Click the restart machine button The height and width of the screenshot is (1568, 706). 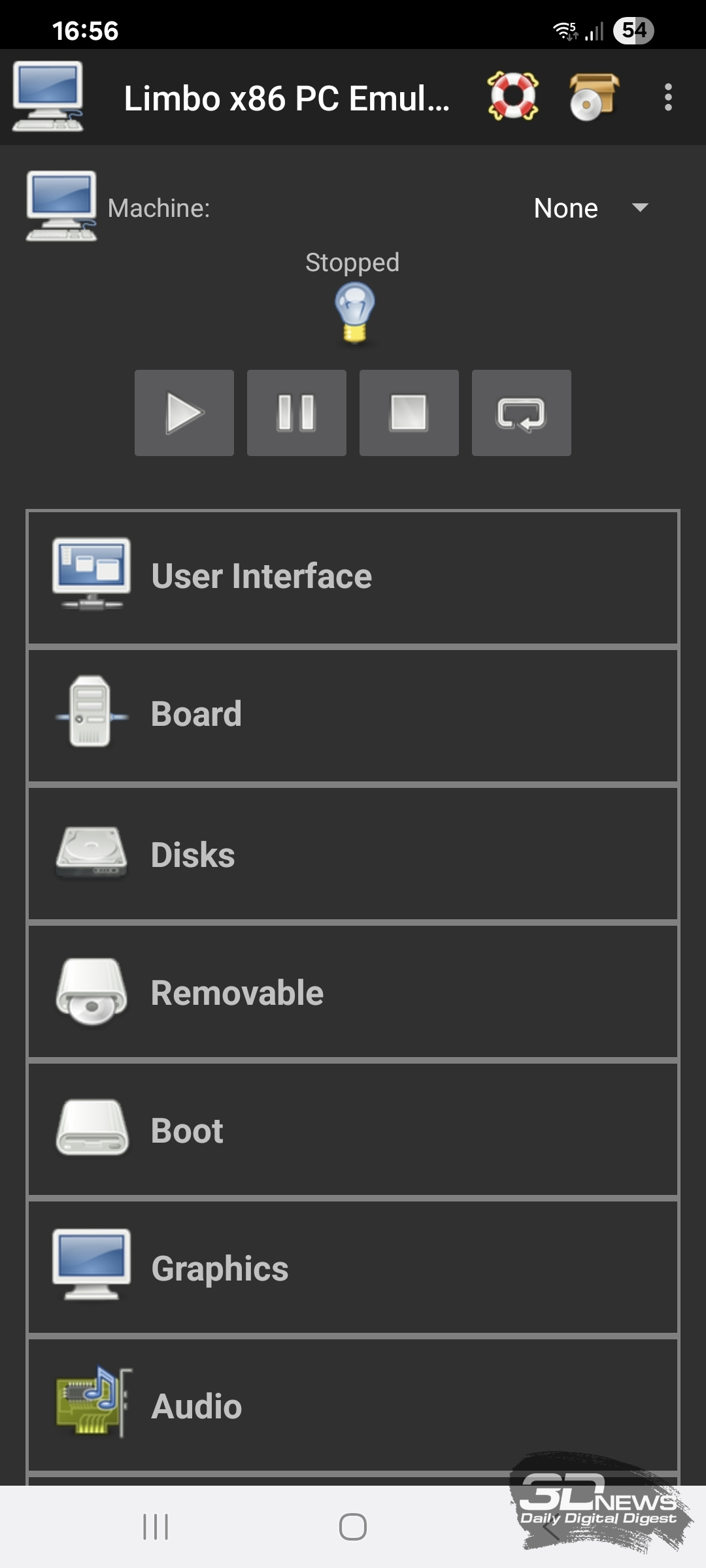pyautogui.click(x=521, y=413)
